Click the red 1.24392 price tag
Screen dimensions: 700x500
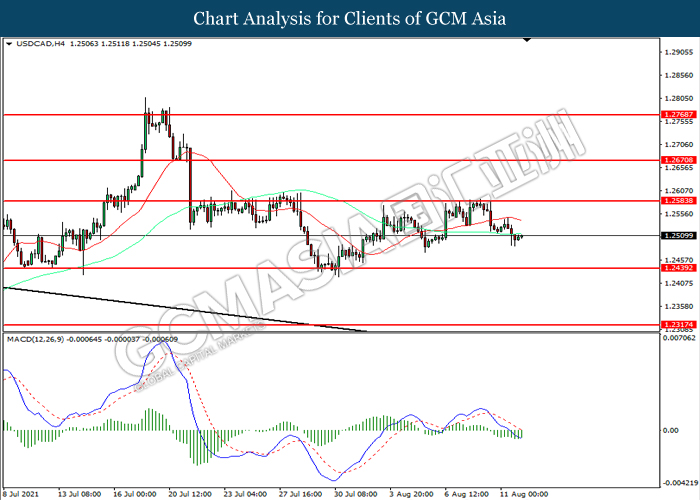[x=678, y=269]
